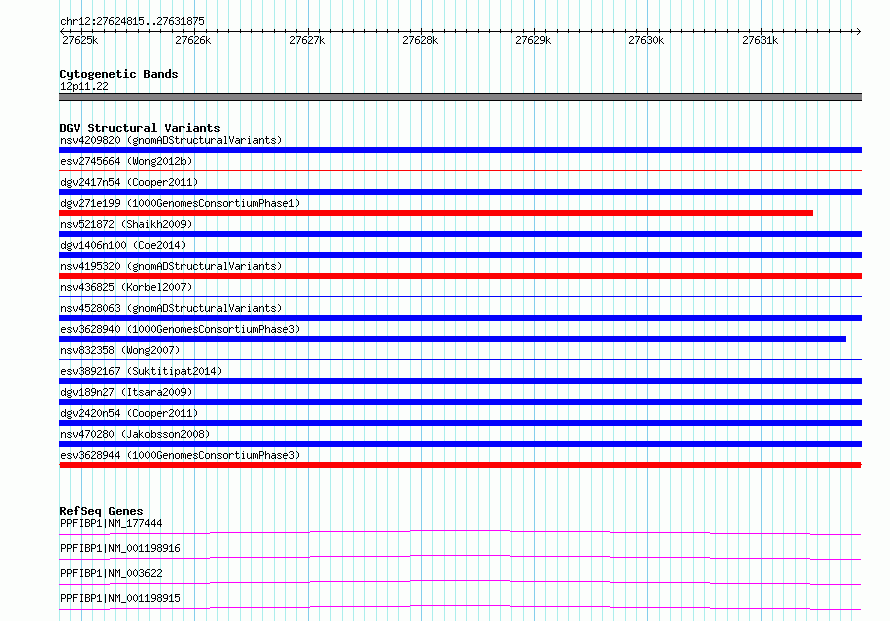Click the thin red line of esv2745664
The image size is (890, 621).
(460, 170)
